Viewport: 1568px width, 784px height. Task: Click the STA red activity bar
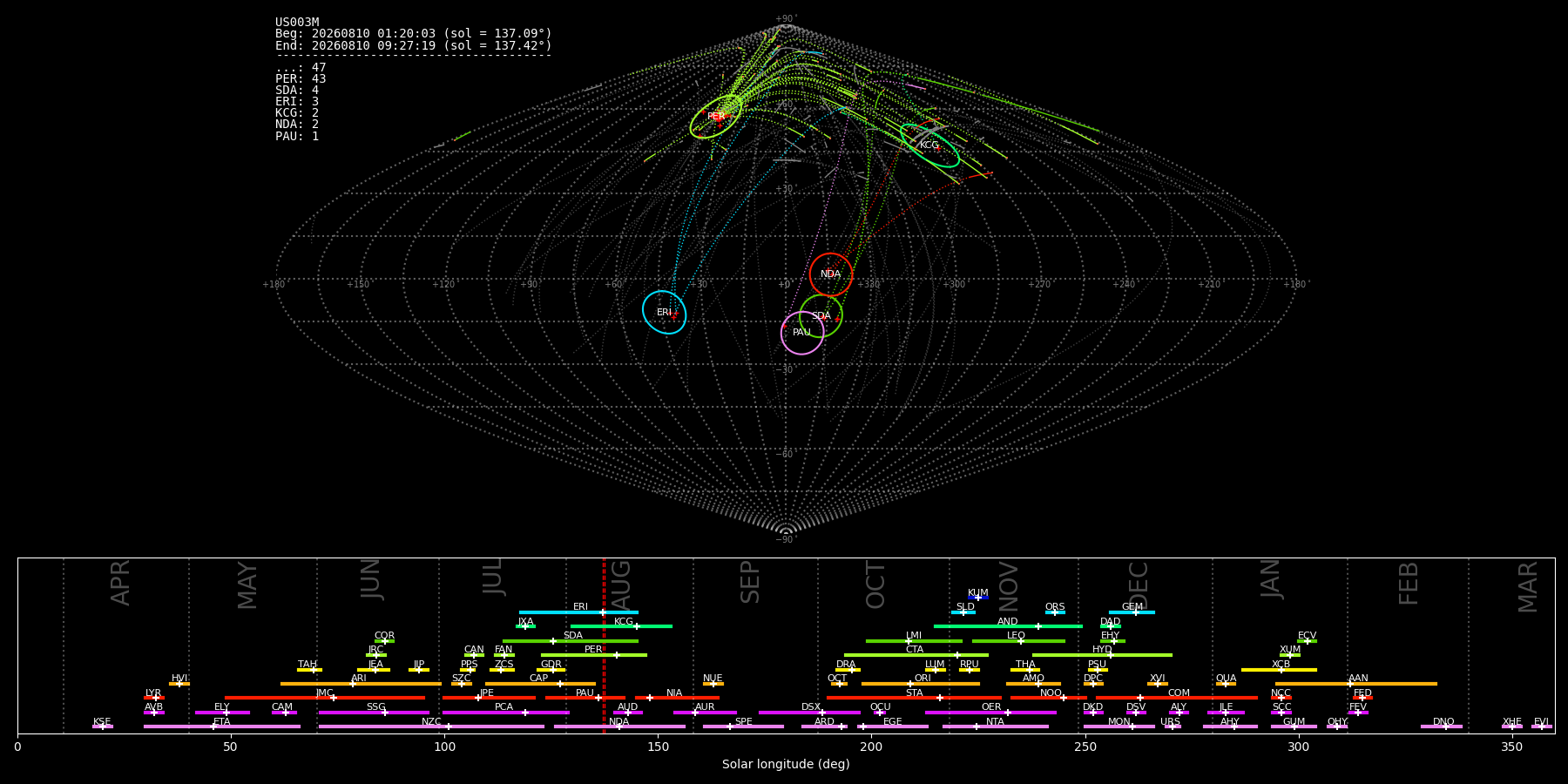point(914,698)
